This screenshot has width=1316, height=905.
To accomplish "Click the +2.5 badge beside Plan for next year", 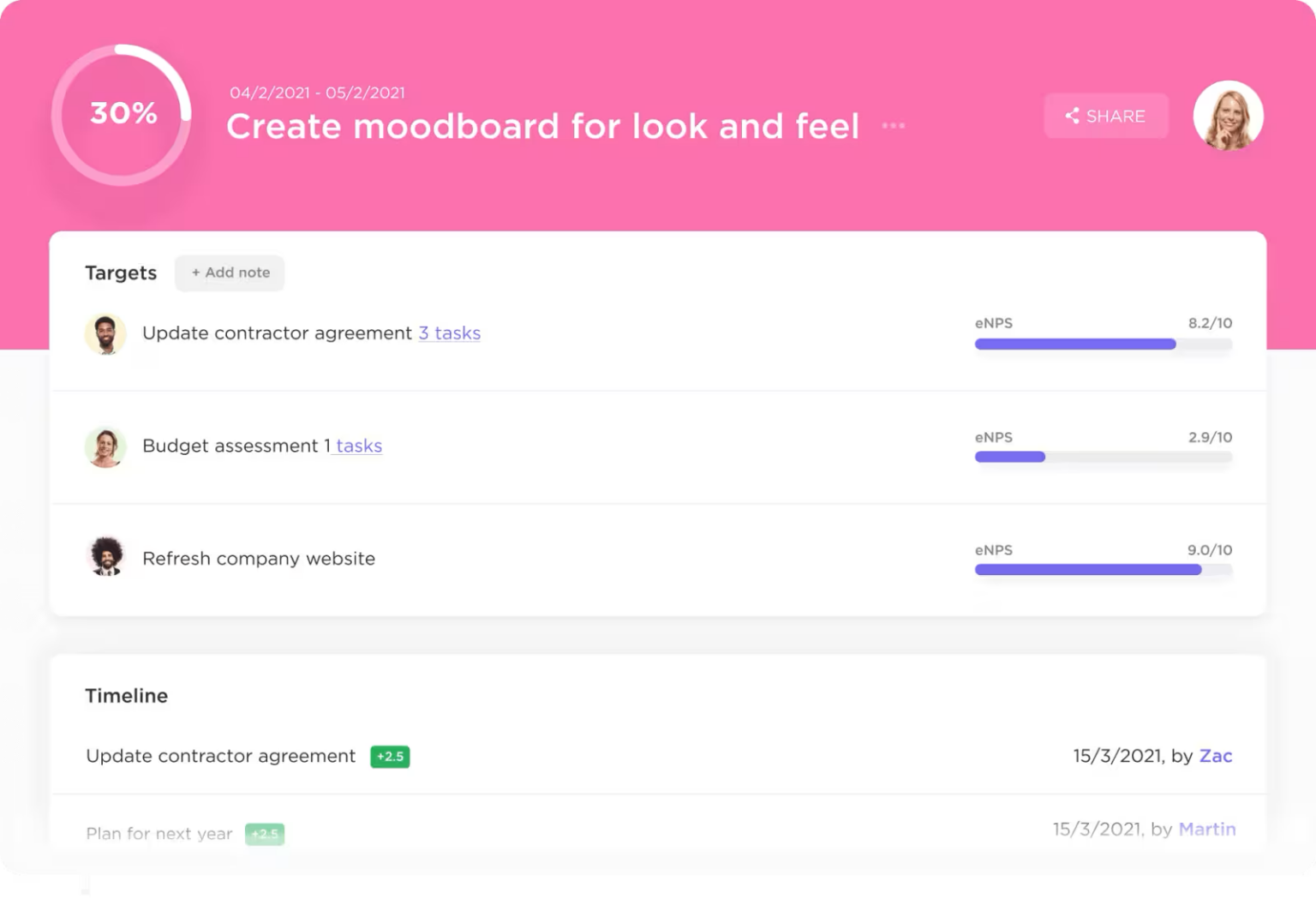I will [265, 834].
